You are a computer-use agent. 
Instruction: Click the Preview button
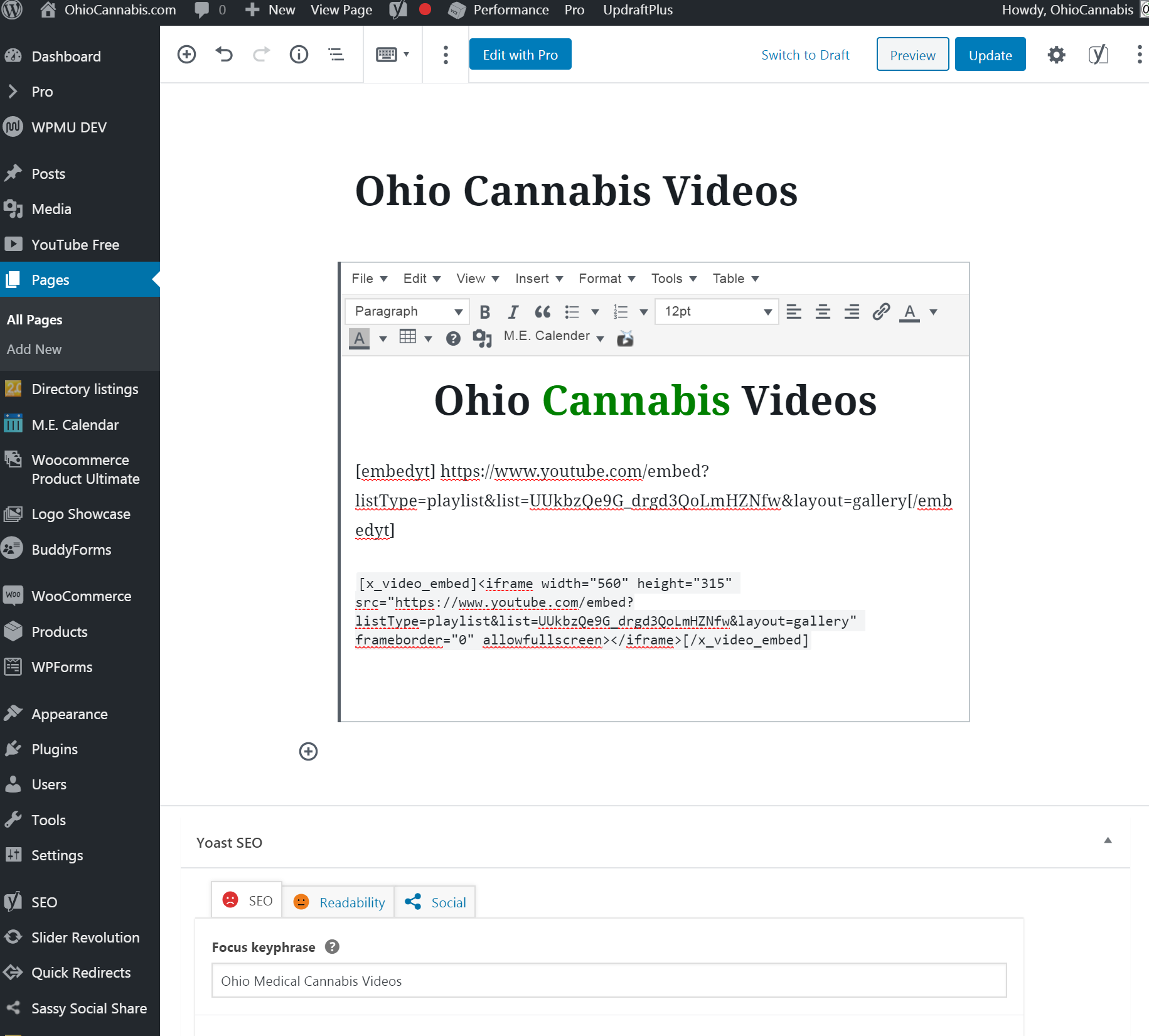(912, 55)
